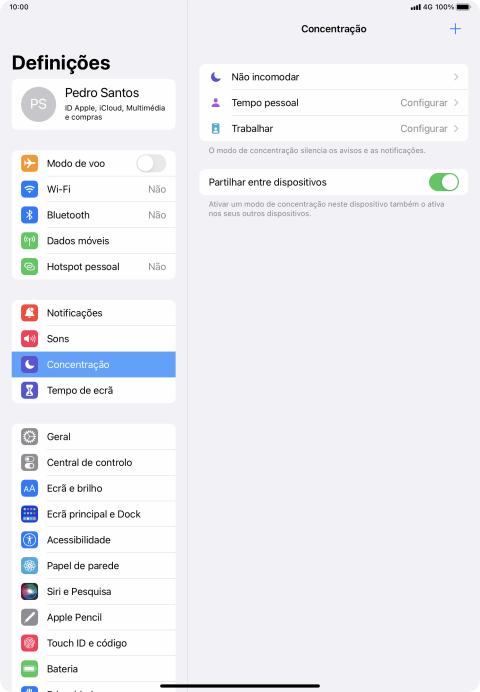The image size is (480, 692).
Task: Open the Bateria settings entry
Action: [94, 669]
